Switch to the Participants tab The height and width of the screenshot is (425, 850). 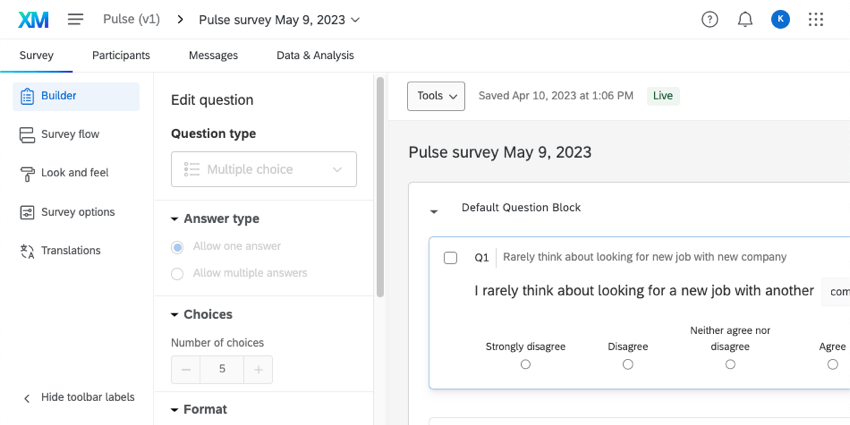click(121, 56)
